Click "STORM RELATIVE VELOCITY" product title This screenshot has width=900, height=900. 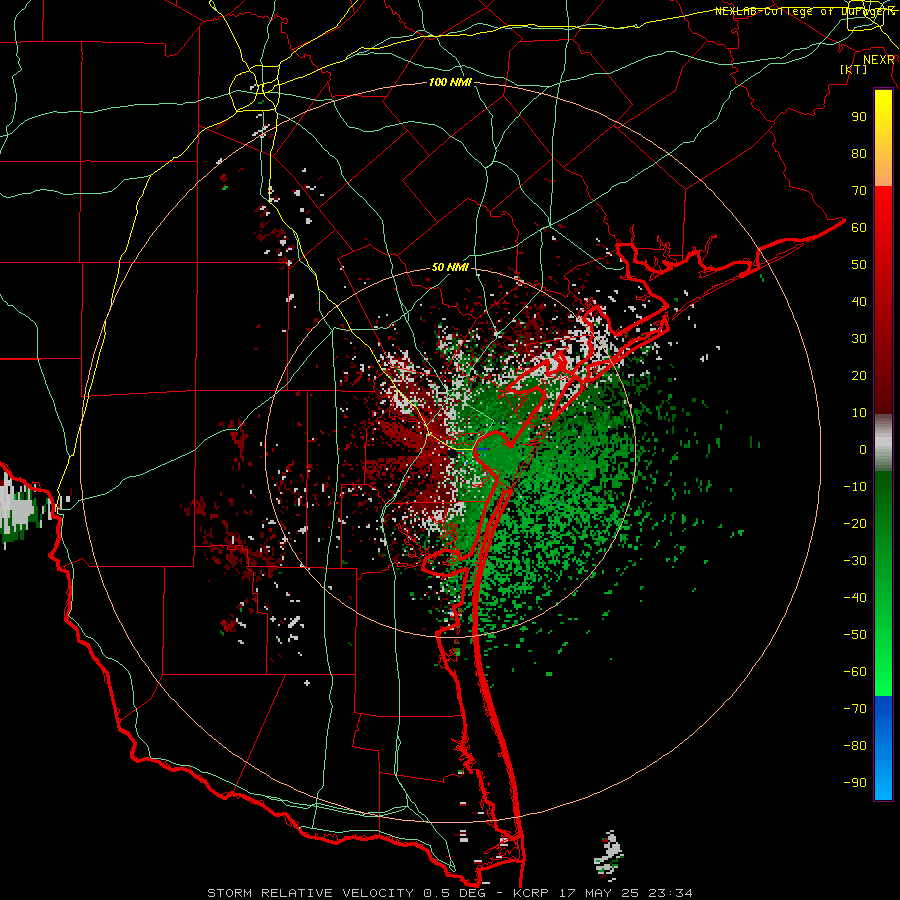[310, 893]
